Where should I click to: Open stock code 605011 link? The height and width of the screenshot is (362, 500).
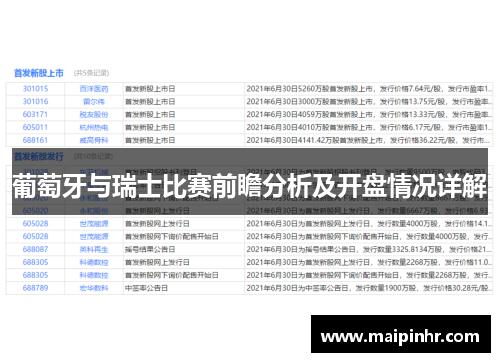[35, 127]
